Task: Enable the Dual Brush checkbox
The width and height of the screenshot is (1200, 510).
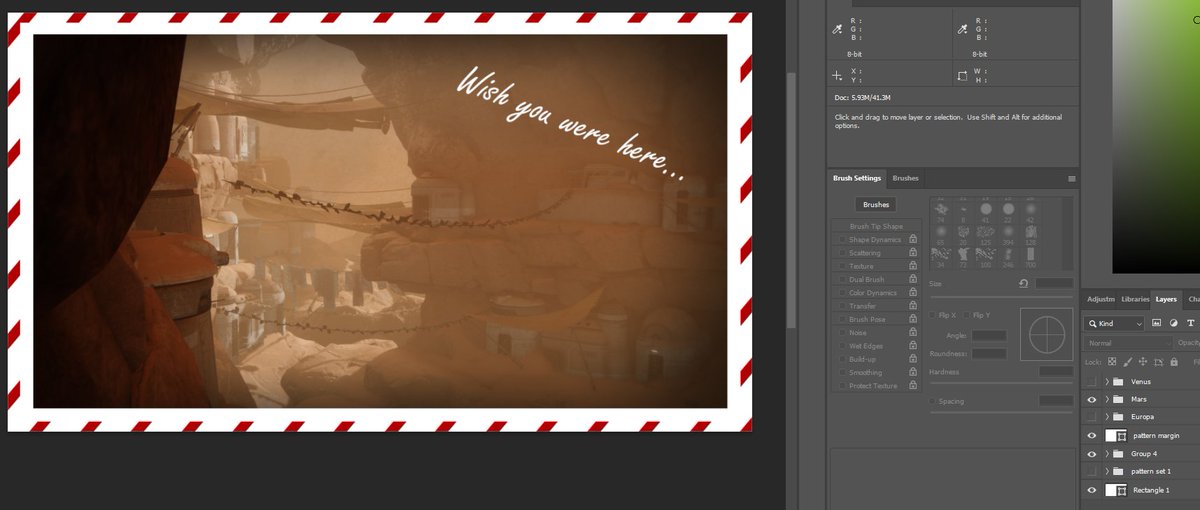Action: point(840,280)
